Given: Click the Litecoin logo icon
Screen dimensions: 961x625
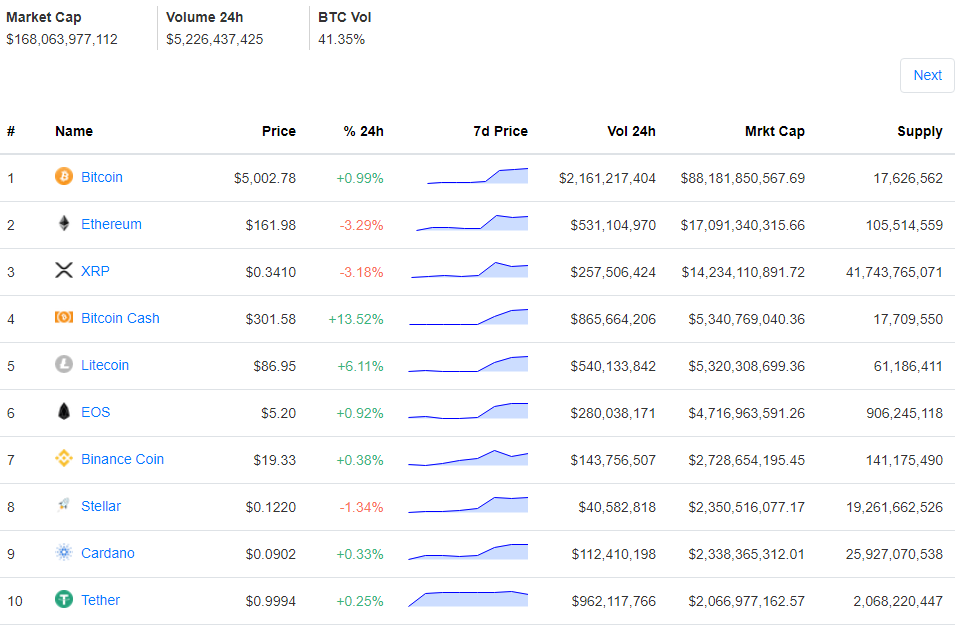Looking at the screenshot, I should (64, 365).
